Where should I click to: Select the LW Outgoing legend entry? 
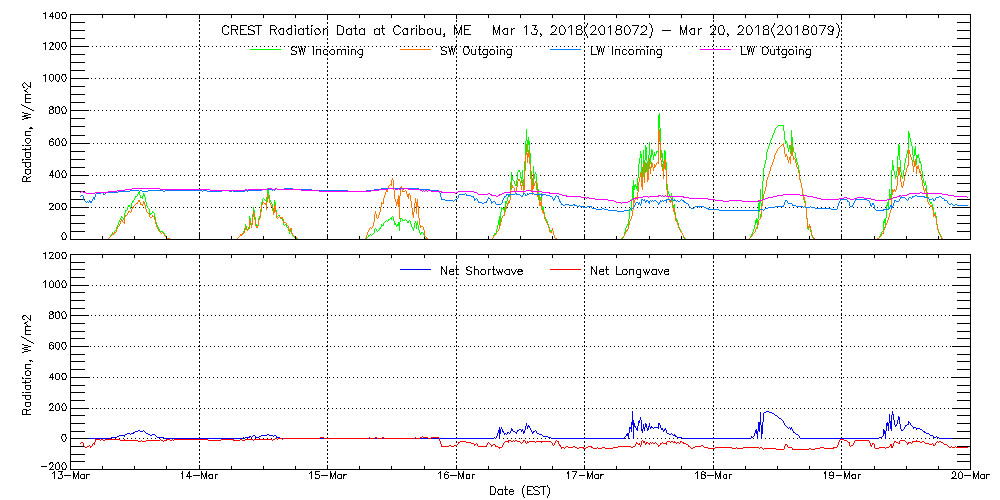(775, 52)
